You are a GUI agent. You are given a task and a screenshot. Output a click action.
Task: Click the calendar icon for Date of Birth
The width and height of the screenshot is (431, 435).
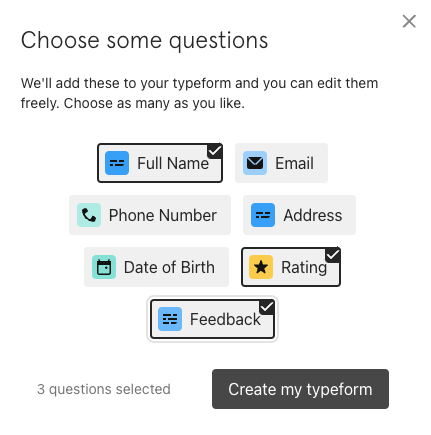[x=104, y=267]
